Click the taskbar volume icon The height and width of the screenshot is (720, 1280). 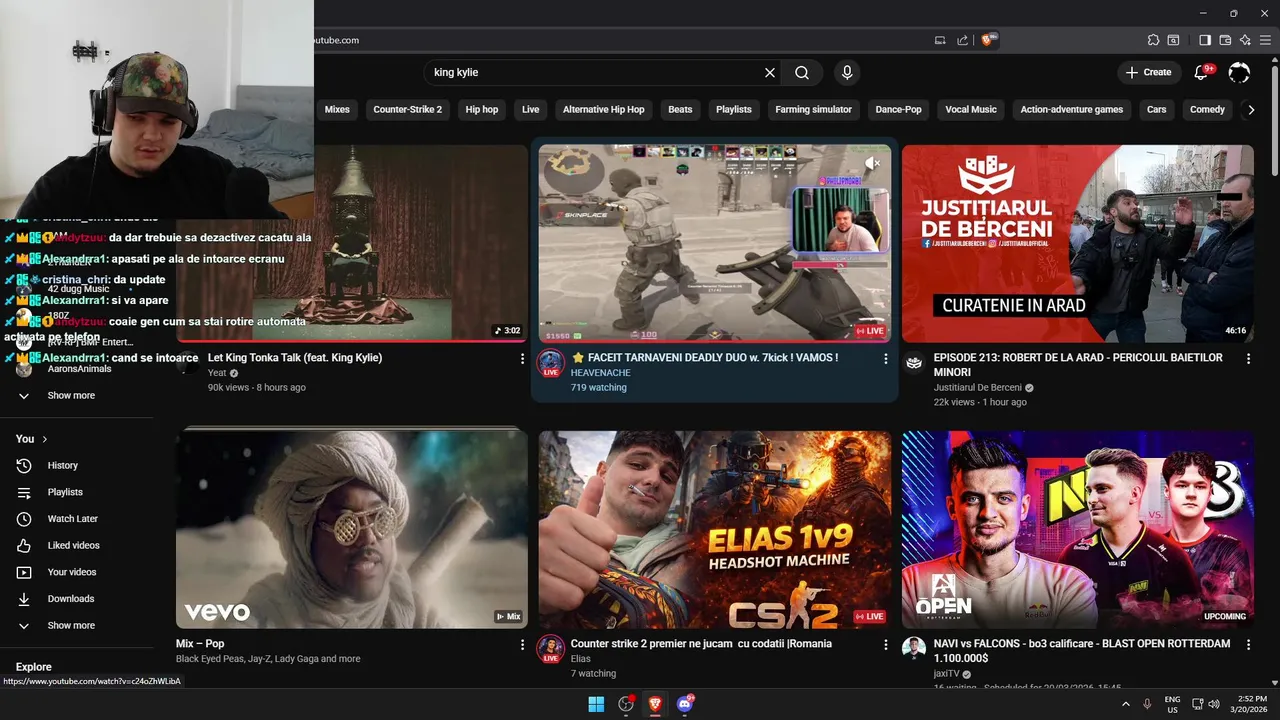coord(1214,704)
